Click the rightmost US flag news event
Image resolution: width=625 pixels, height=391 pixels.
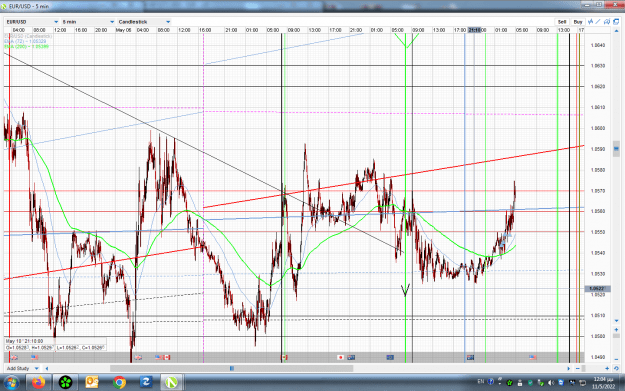(x=533, y=357)
